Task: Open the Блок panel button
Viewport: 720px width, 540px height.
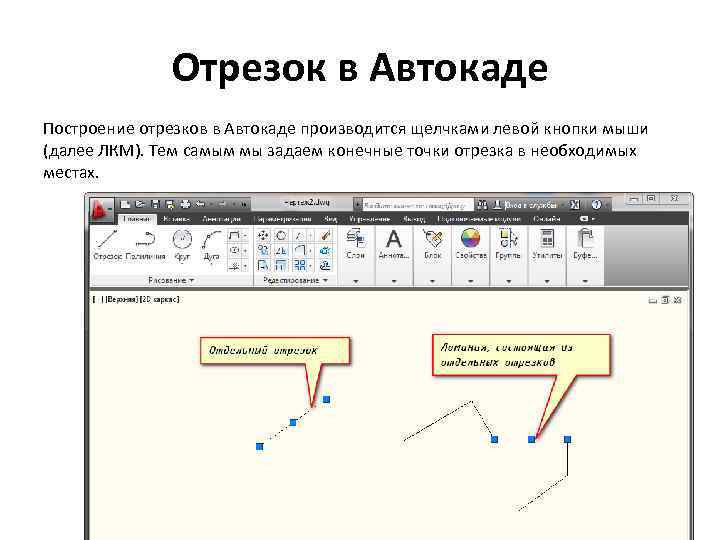Action: (432, 244)
